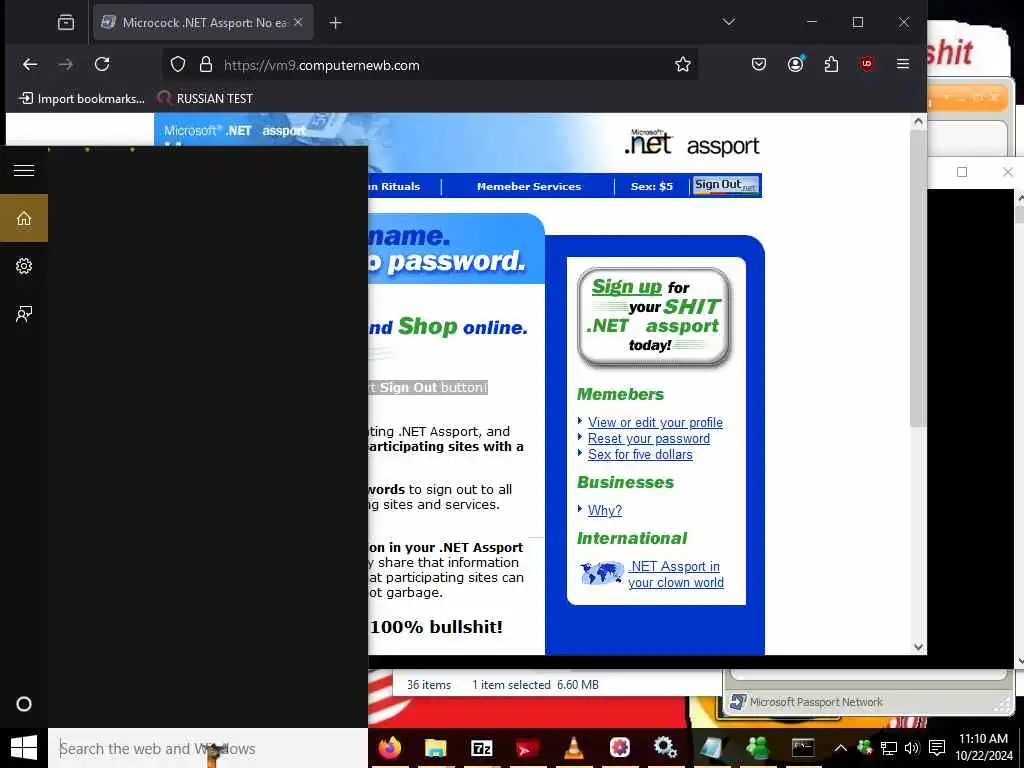This screenshot has height=768, width=1024.
Task: Open the Command Prompt from the taskbar
Action: click(803, 748)
